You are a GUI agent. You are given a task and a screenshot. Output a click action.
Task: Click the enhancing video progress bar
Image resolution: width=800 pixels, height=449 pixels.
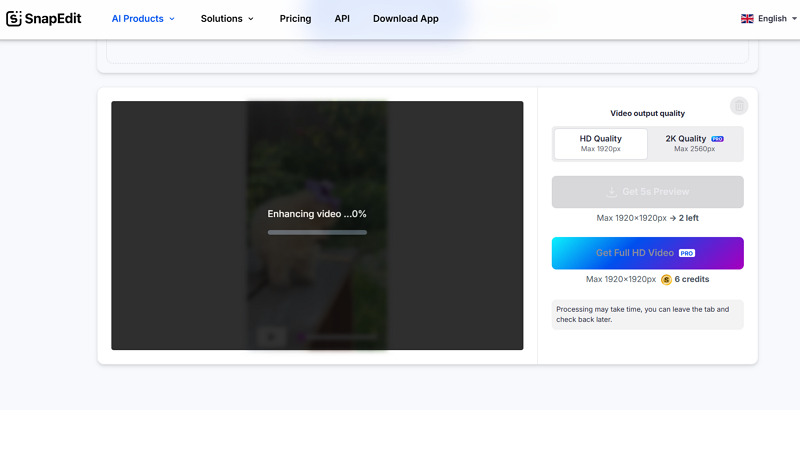pos(317,232)
